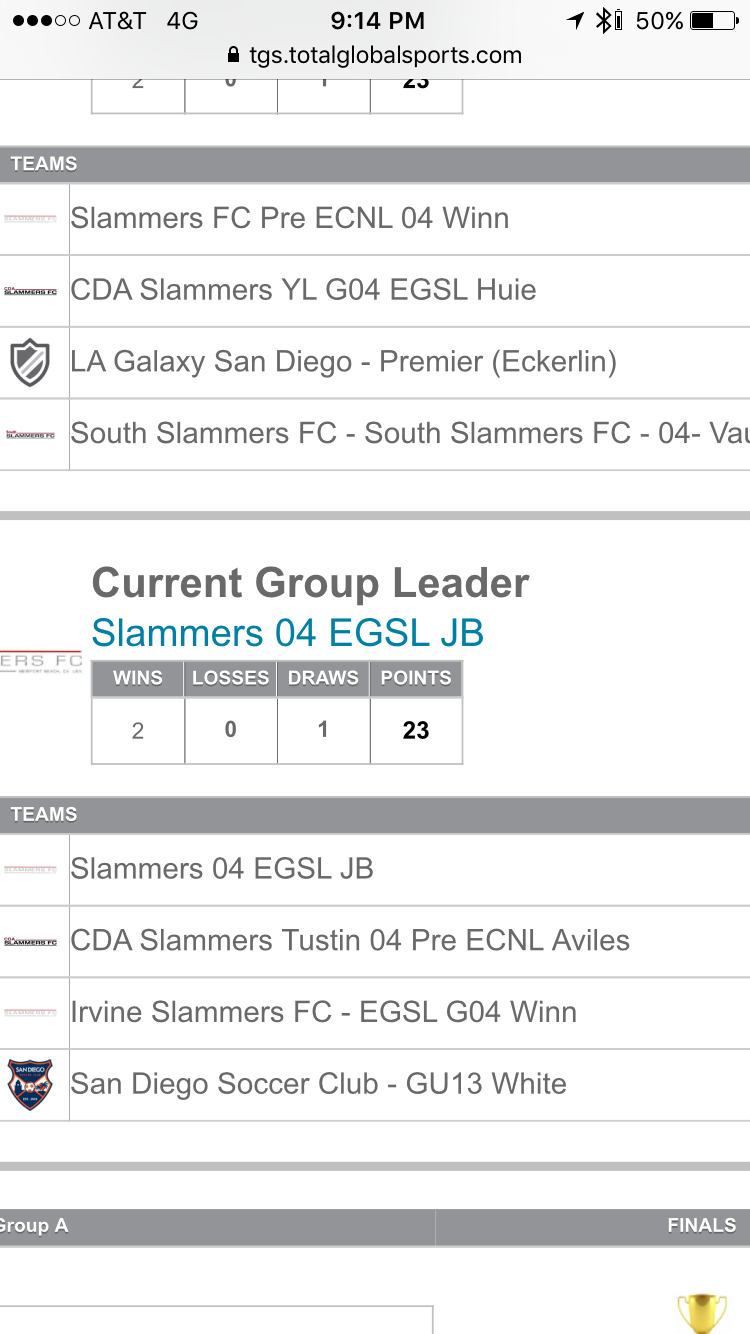Viewport: 750px width, 1334px height.
Task: Open CDA Slammers Tustin 04 Pre ECNL Aviles
Action: click(350, 941)
